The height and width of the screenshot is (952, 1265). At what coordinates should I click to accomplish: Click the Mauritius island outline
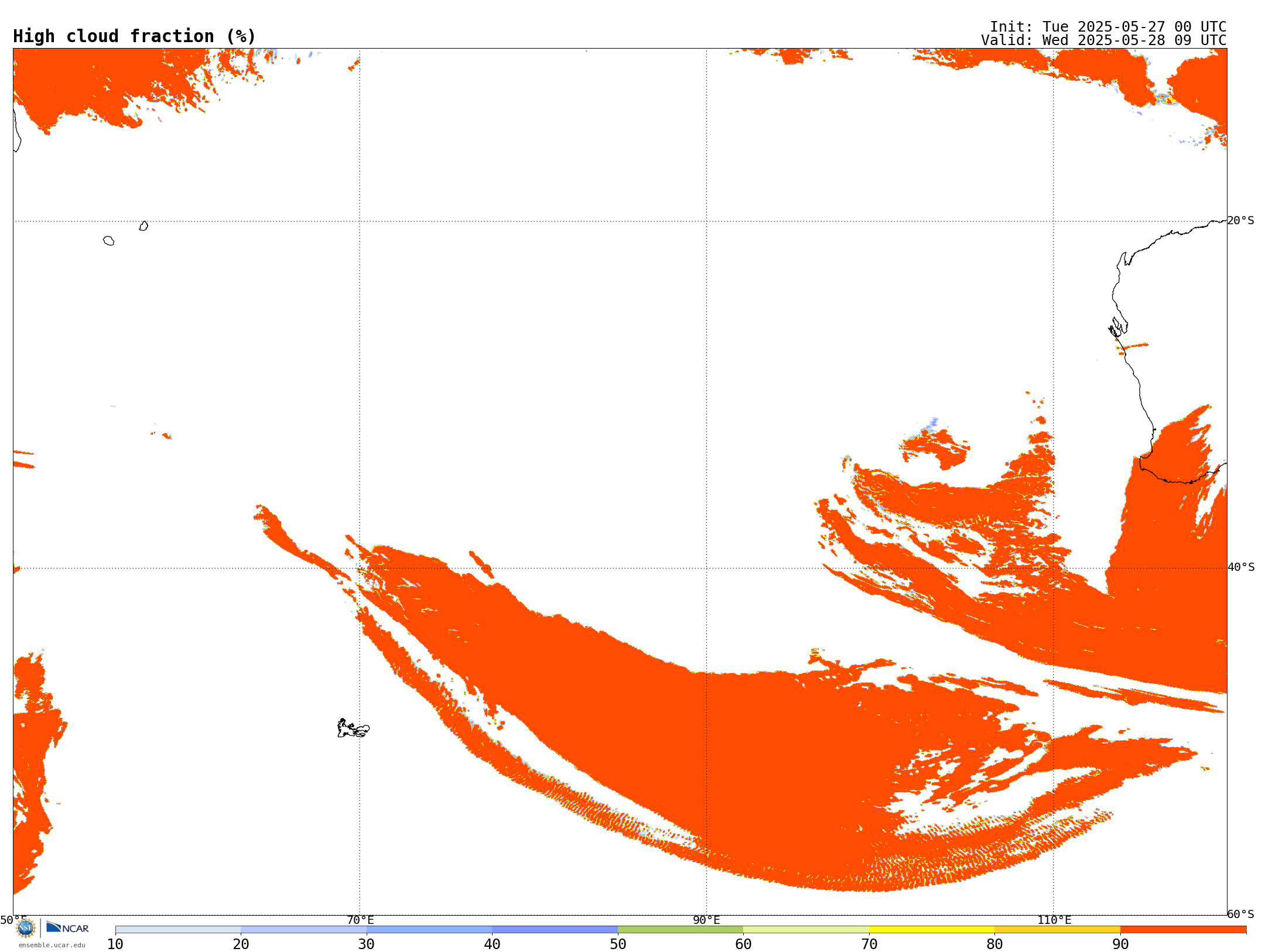point(143,226)
